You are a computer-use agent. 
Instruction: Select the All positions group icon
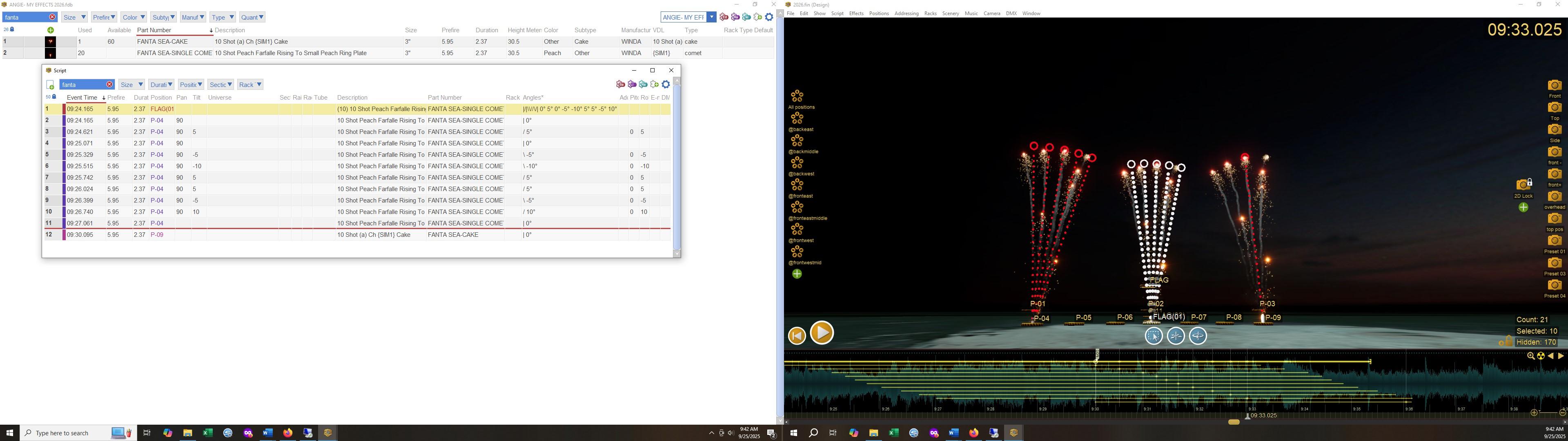point(797,96)
